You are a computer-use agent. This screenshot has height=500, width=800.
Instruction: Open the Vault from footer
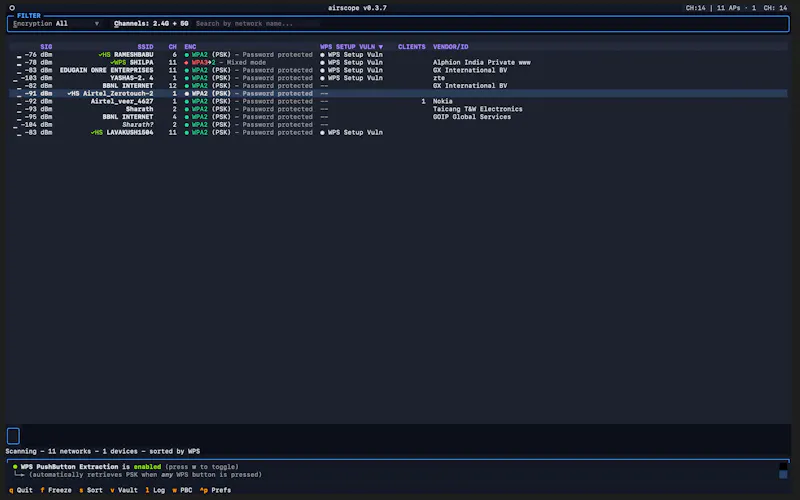[x=124, y=490]
